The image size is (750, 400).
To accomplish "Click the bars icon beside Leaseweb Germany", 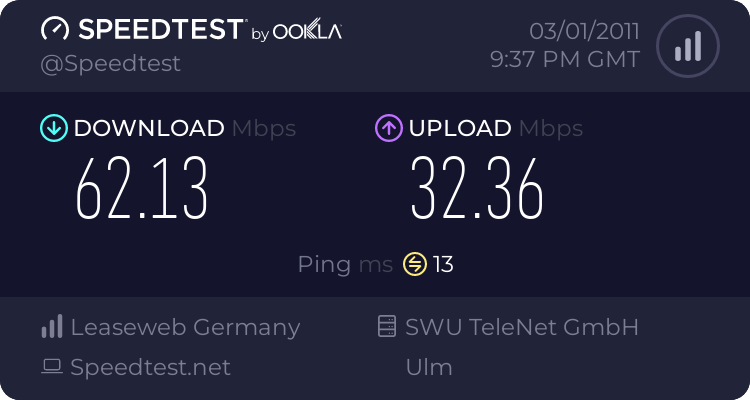I will (x=52, y=327).
